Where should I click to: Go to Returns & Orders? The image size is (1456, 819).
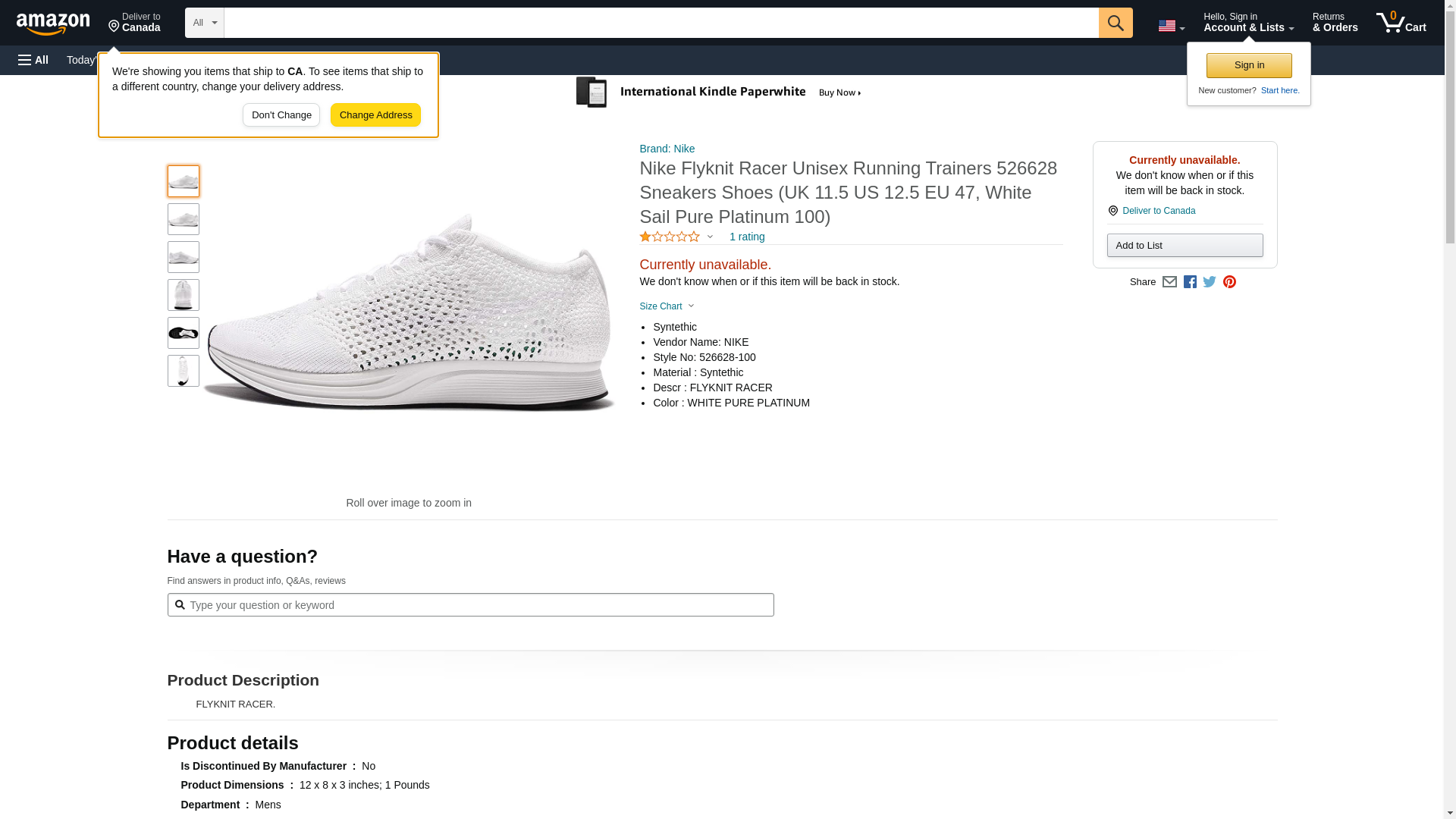tap(1335, 23)
